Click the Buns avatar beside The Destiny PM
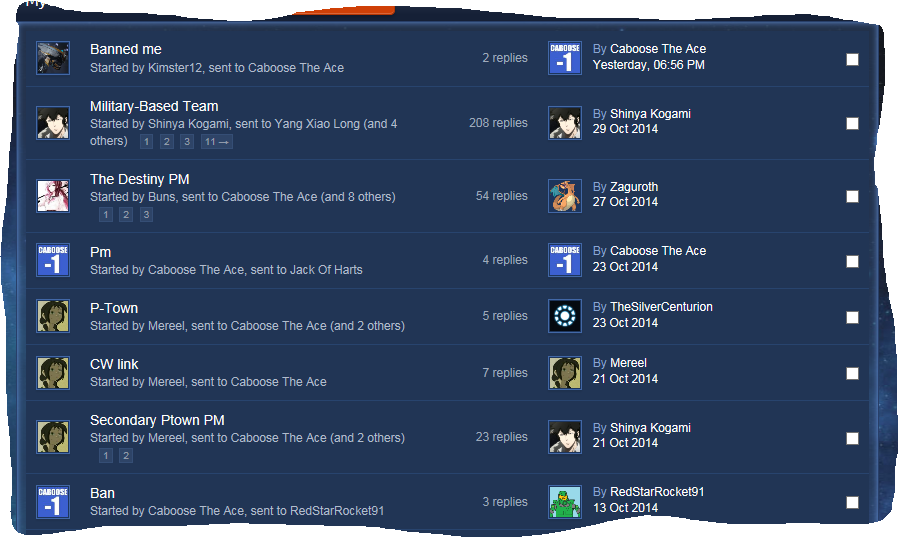This screenshot has height=537, width=898. (x=53, y=196)
